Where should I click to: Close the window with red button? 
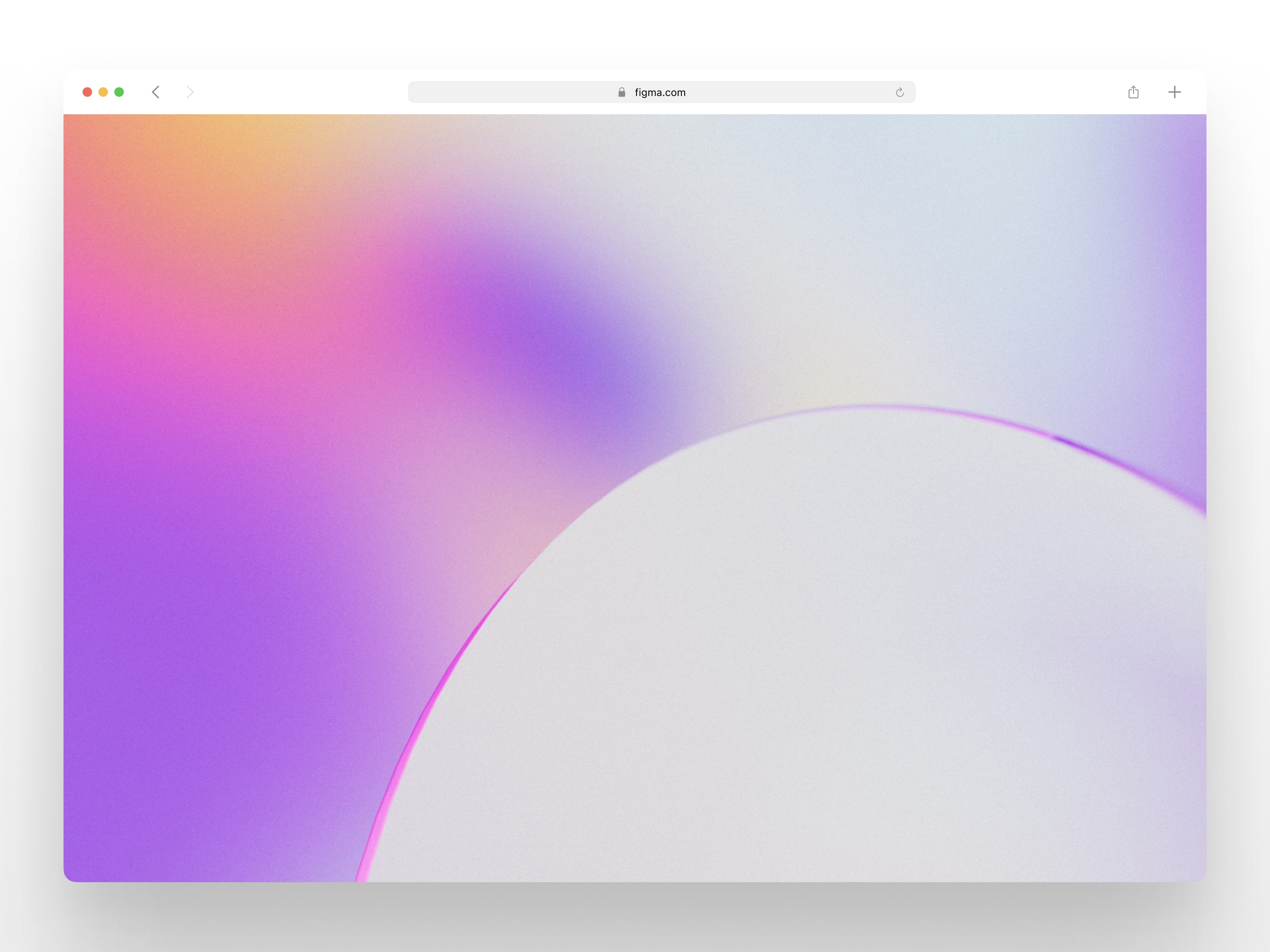click(x=87, y=92)
